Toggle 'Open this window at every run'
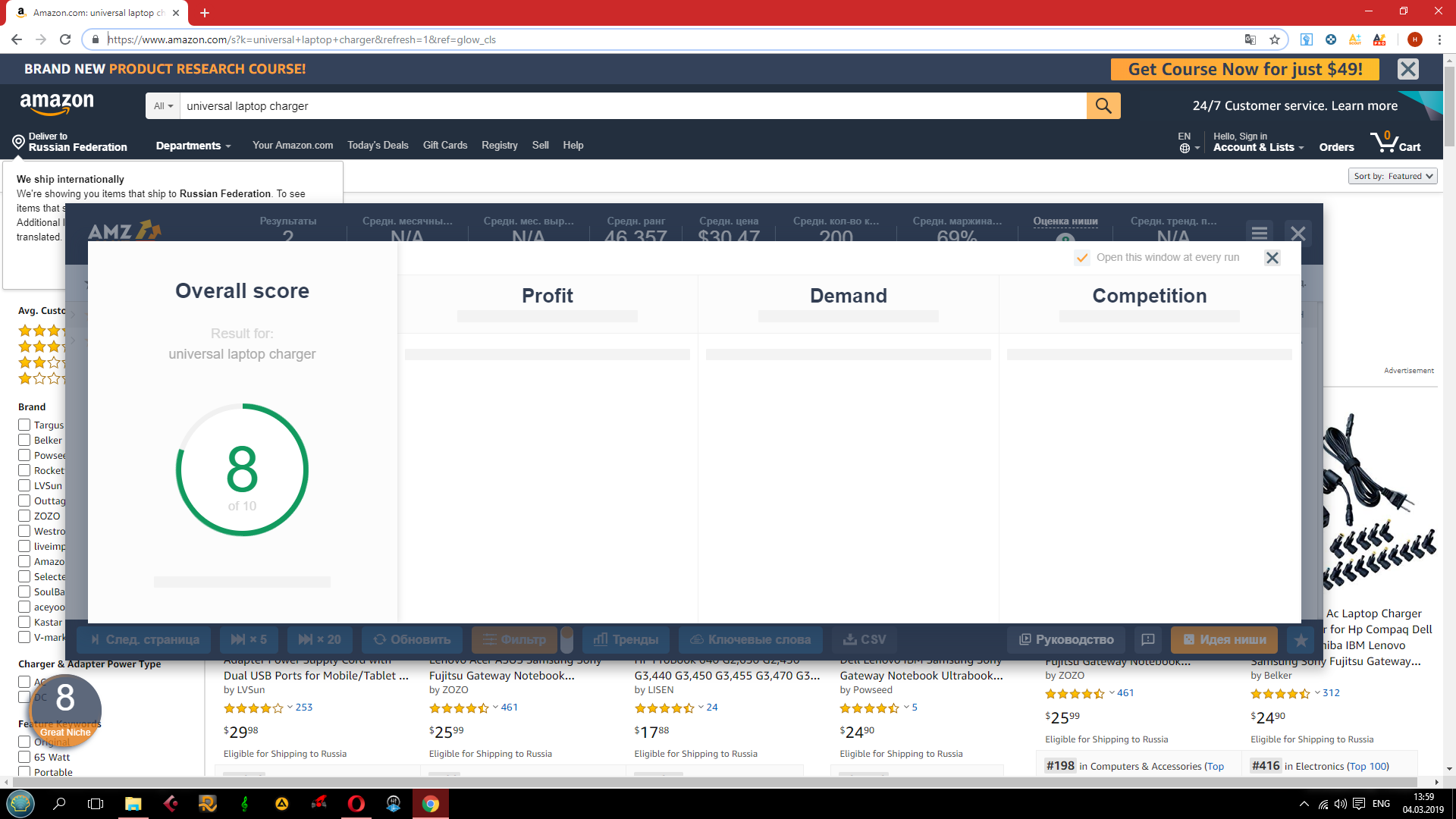The width and height of the screenshot is (1456, 819). pos(1082,258)
